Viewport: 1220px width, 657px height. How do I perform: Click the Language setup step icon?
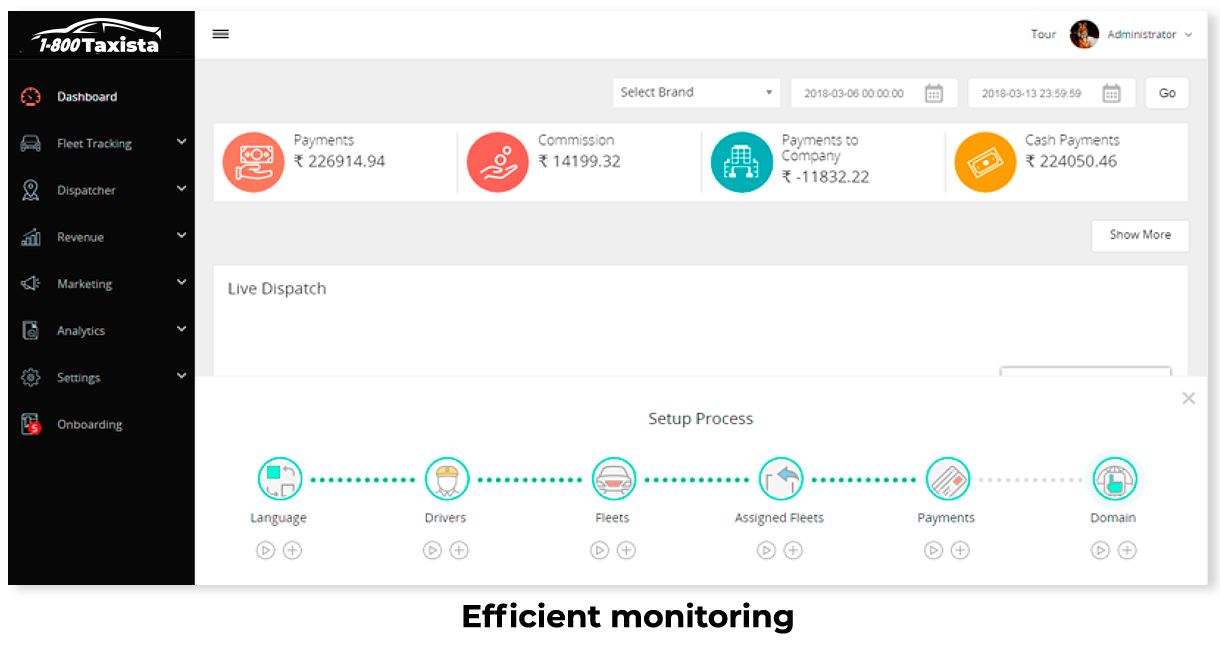[279, 479]
